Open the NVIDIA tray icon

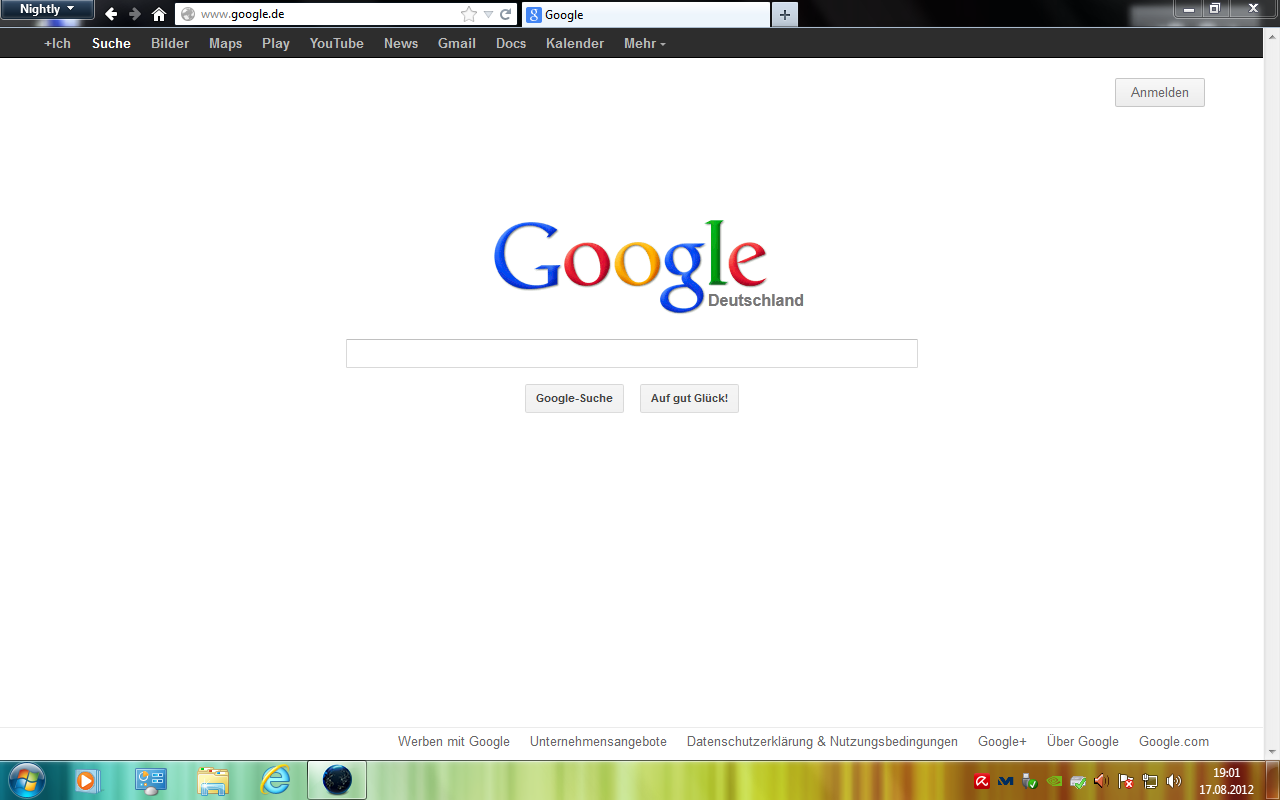click(x=1054, y=781)
